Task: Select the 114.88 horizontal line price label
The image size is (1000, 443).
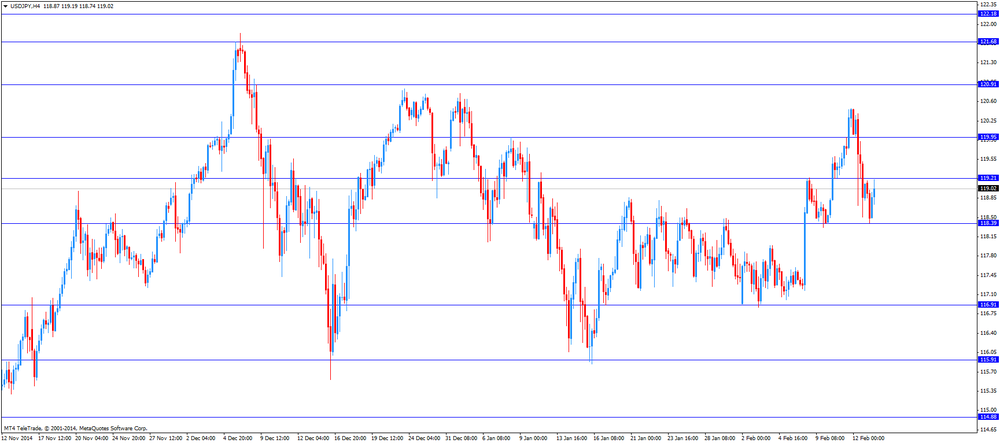Action: pos(988,417)
